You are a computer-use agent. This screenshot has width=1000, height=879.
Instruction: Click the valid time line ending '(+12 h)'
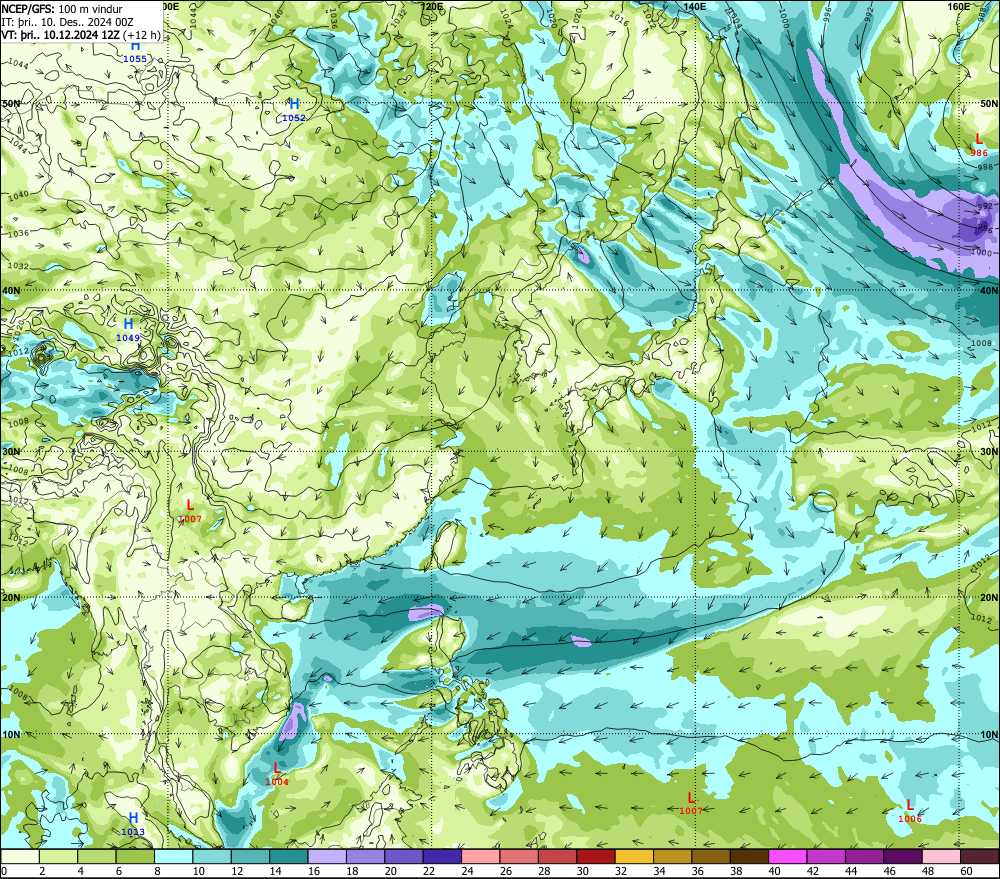point(81,35)
